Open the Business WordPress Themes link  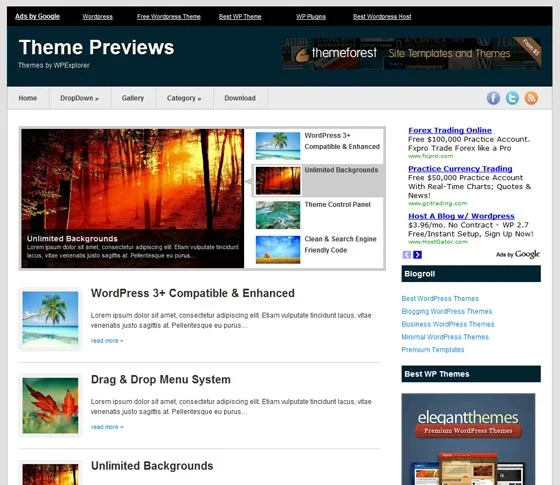448,324
